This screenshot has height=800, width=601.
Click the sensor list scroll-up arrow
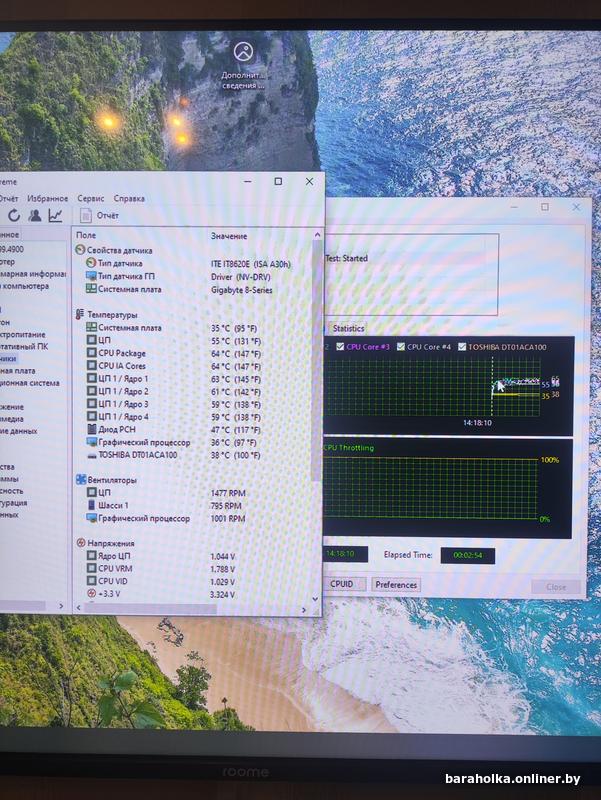pyautogui.click(x=317, y=237)
